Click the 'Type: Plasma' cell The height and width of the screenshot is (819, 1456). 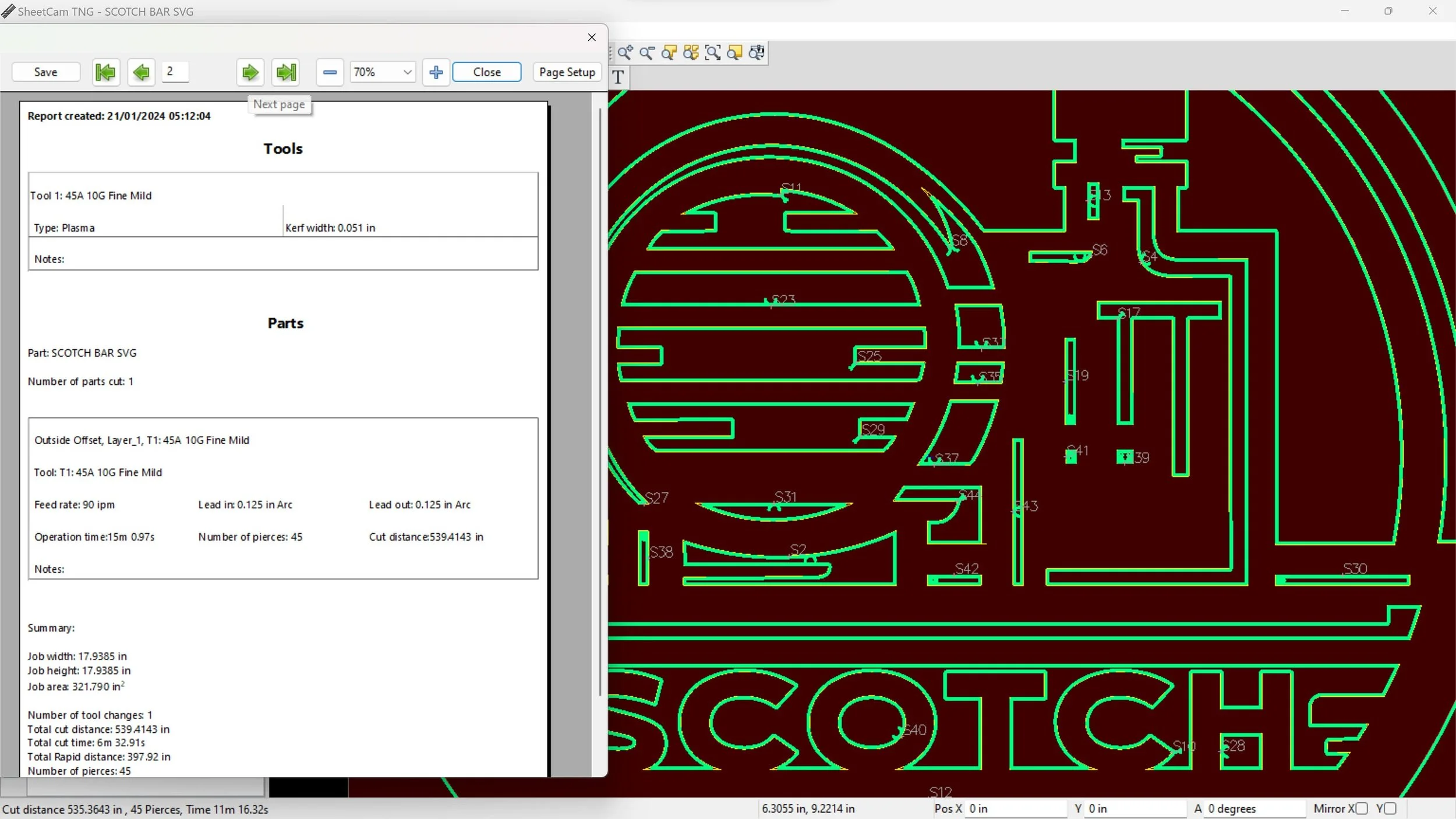[x=64, y=228]
